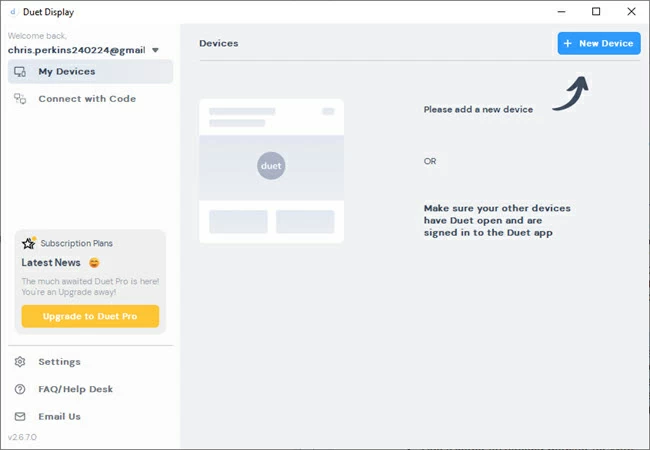Click the 'Please add a new device' text
Image resolution: width=650 pixels, height=450 pixels.
(478, 109)
